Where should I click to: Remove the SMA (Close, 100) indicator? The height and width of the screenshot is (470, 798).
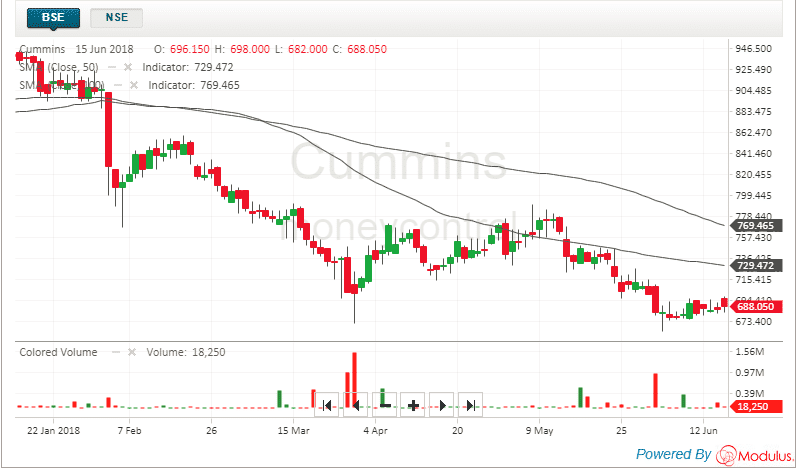[x=134, y=85]
